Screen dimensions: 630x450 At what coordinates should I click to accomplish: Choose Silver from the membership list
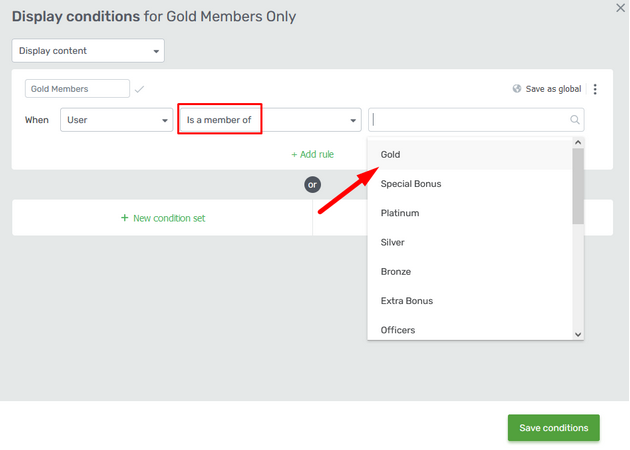(x=470, y=242)
